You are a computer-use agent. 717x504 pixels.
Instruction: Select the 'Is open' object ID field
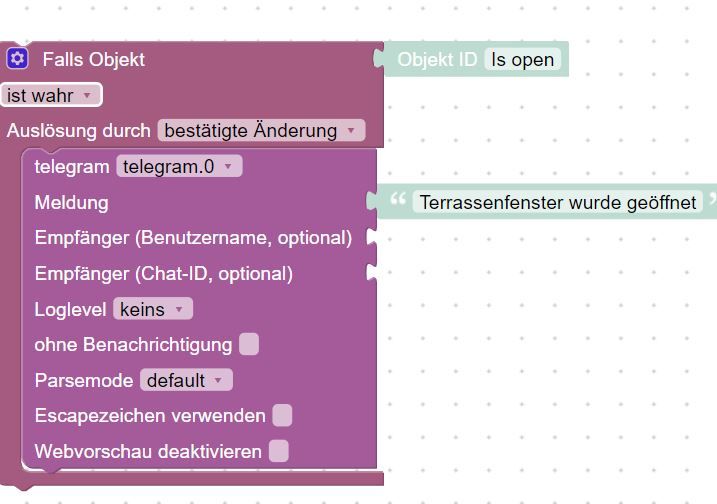point(523,59)
